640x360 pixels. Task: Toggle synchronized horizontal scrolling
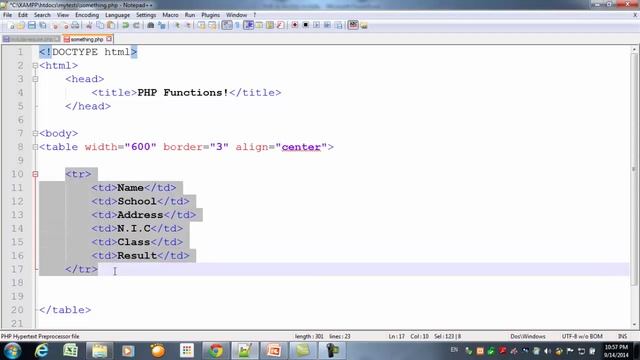tap(212, 25)
